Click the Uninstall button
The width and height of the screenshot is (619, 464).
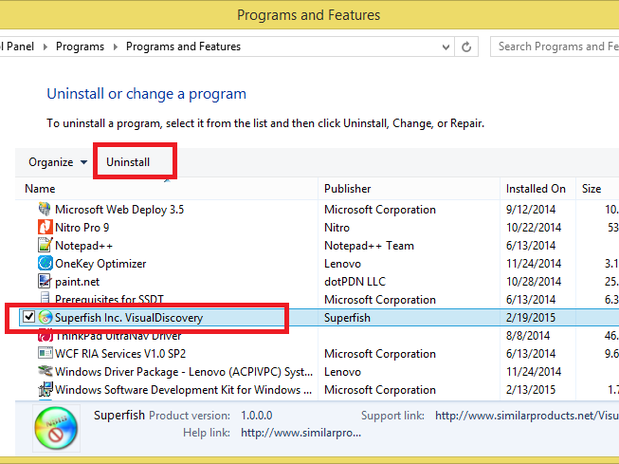128,162
